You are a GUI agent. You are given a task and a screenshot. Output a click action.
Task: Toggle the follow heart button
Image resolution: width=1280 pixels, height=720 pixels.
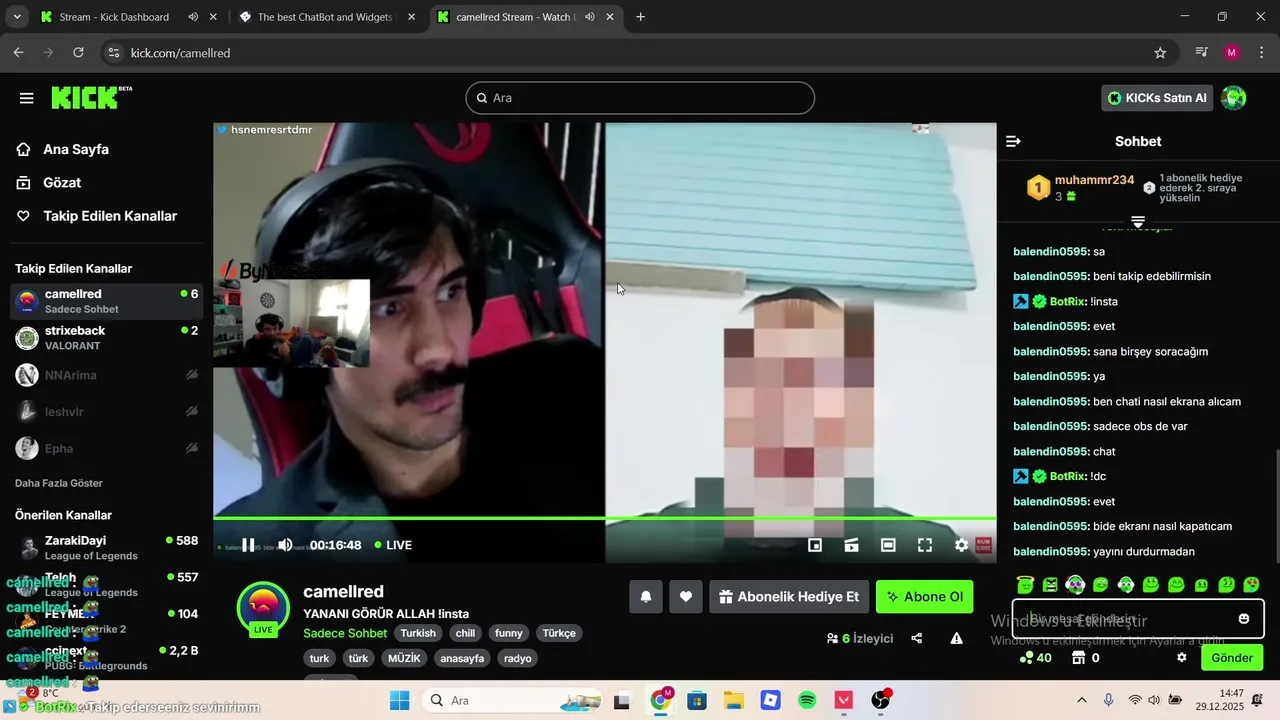686,597
